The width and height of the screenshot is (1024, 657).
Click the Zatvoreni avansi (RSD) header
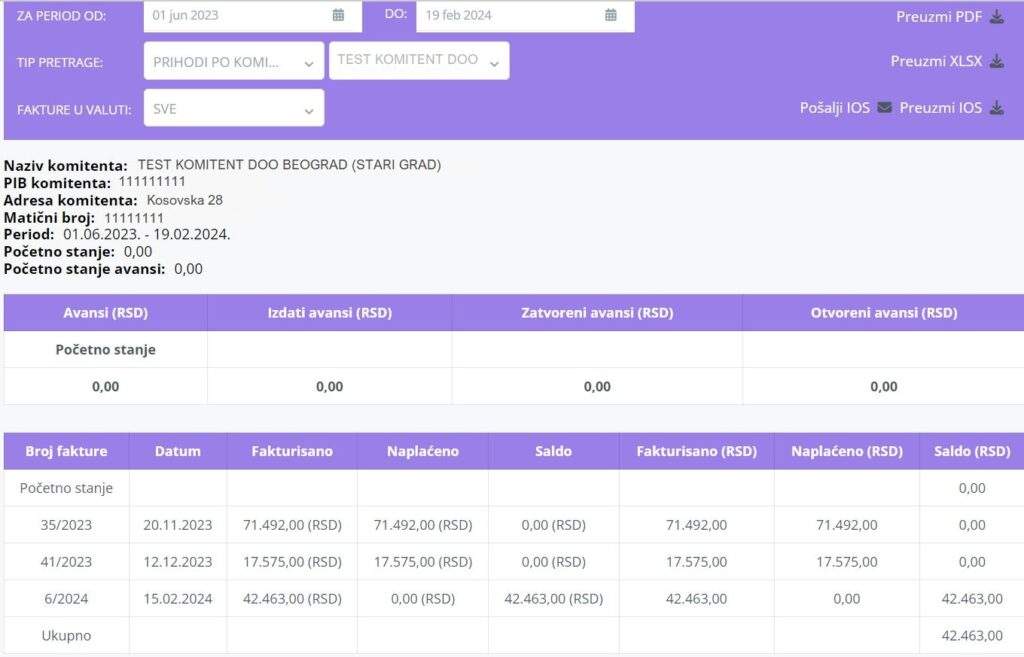597,312
